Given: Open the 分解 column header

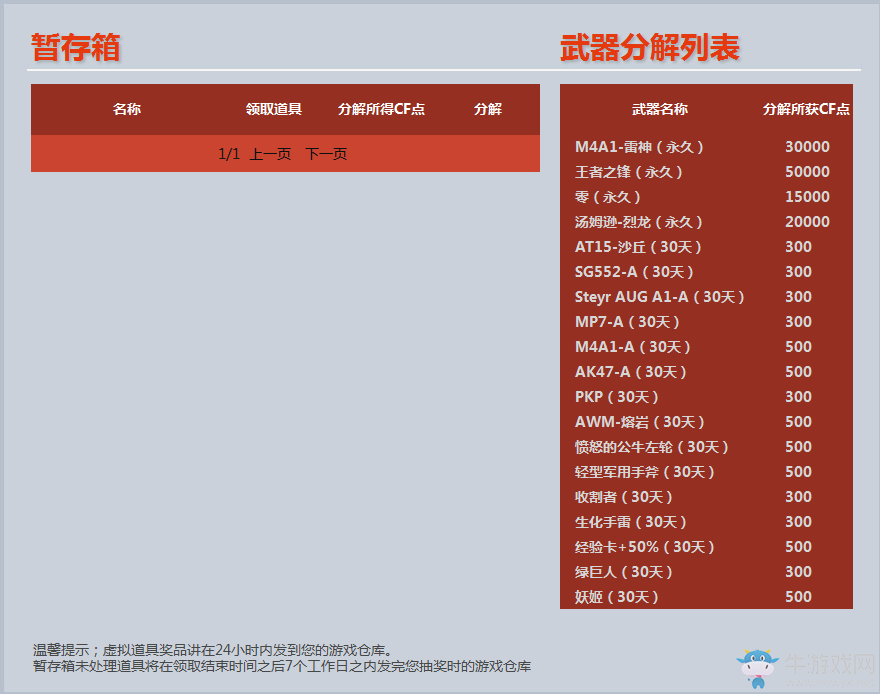Looking at the screenshot, I should pos(488,110).
